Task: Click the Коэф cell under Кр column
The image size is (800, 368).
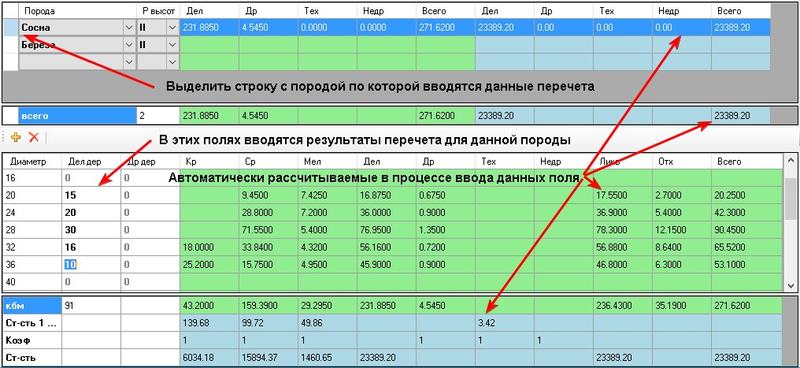Action: pyautogui.click(x=209, y=340)
